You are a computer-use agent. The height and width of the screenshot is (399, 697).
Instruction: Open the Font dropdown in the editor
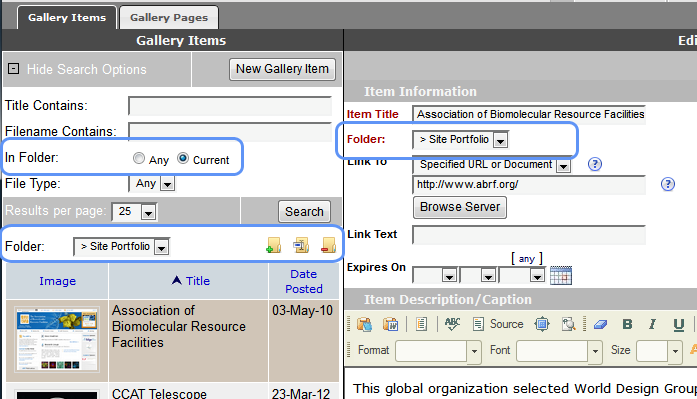pyautogui.click(x=559, y=351)
